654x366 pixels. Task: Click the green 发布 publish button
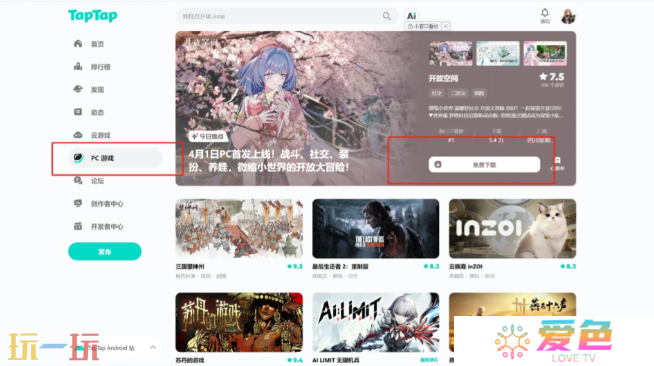(105, 251)
